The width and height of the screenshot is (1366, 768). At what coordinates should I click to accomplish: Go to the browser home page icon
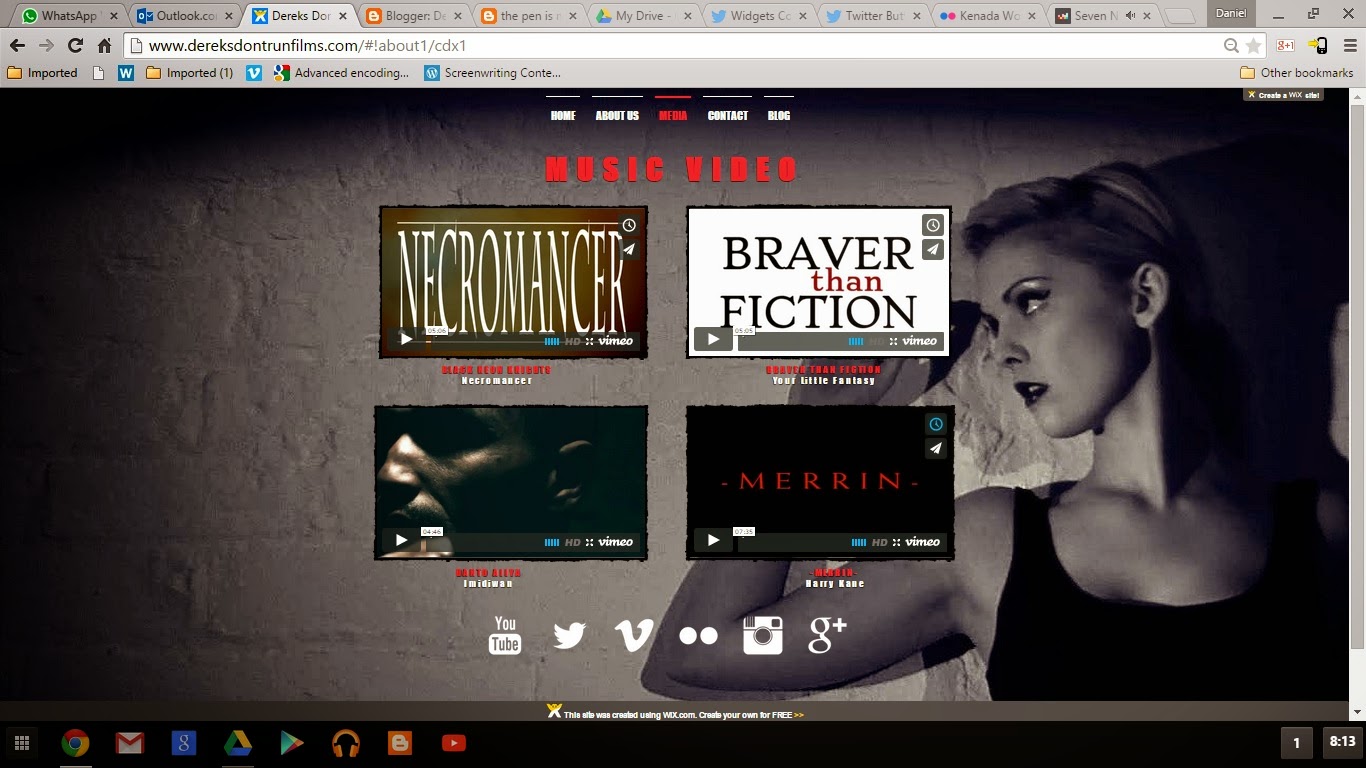click(104, 46)
